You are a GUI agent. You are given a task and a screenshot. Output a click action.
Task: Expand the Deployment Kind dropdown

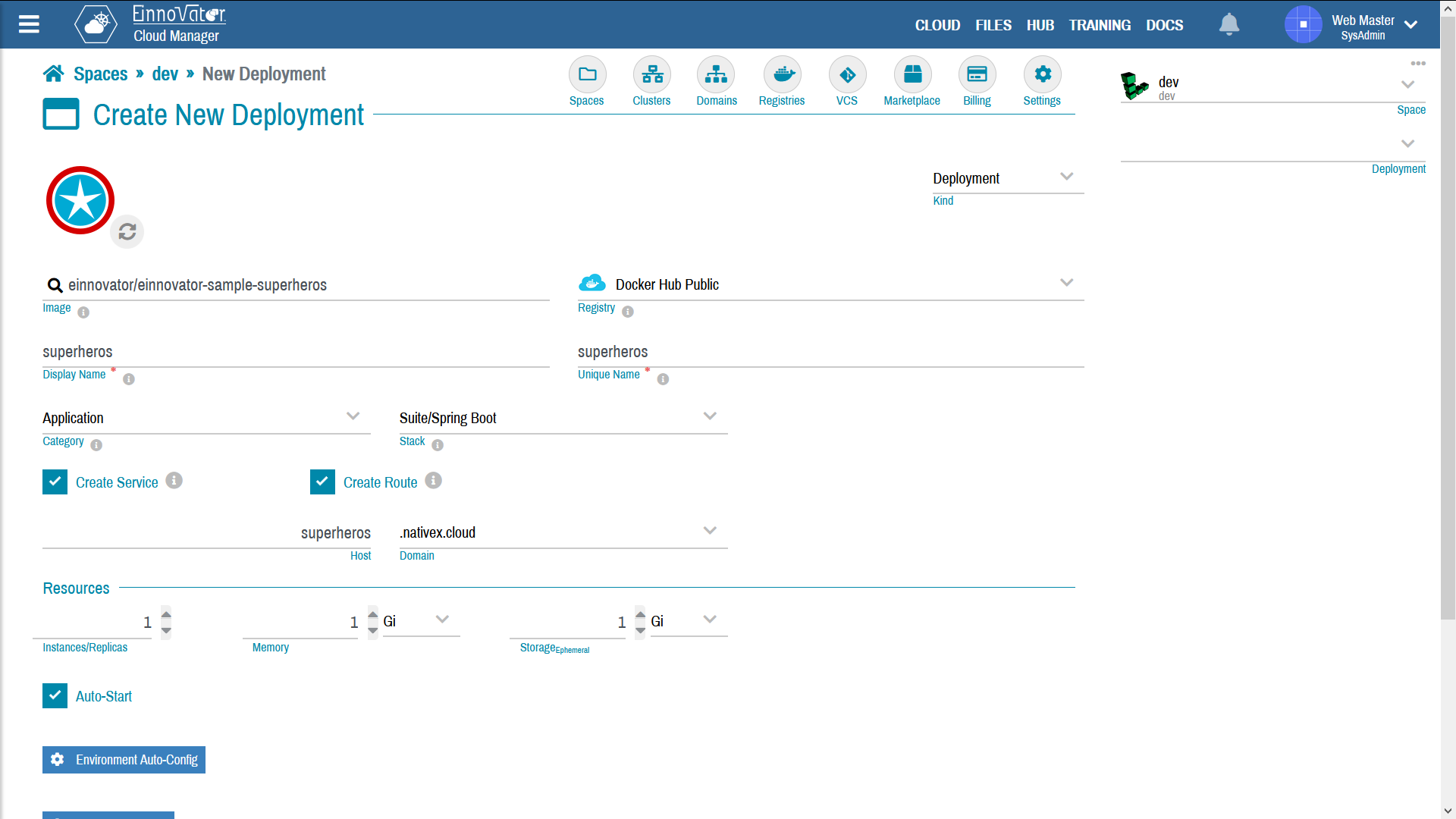click(x=1066, y=177)
